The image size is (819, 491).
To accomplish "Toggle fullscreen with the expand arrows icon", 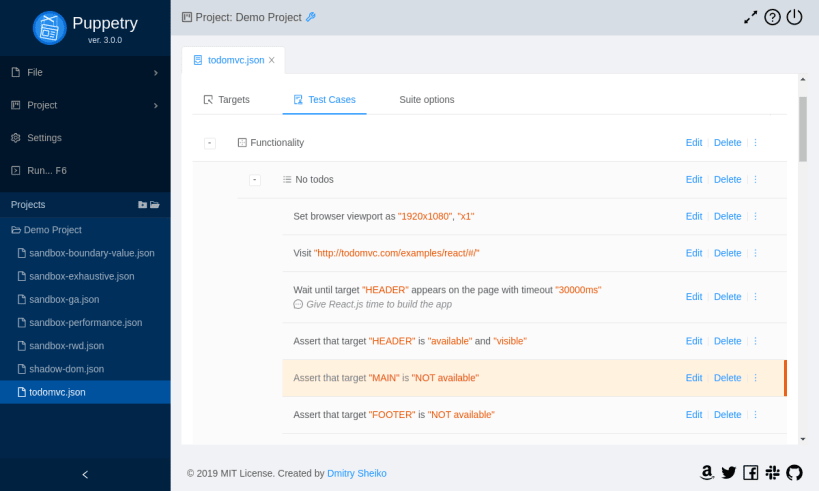I will tap(750, 17).
